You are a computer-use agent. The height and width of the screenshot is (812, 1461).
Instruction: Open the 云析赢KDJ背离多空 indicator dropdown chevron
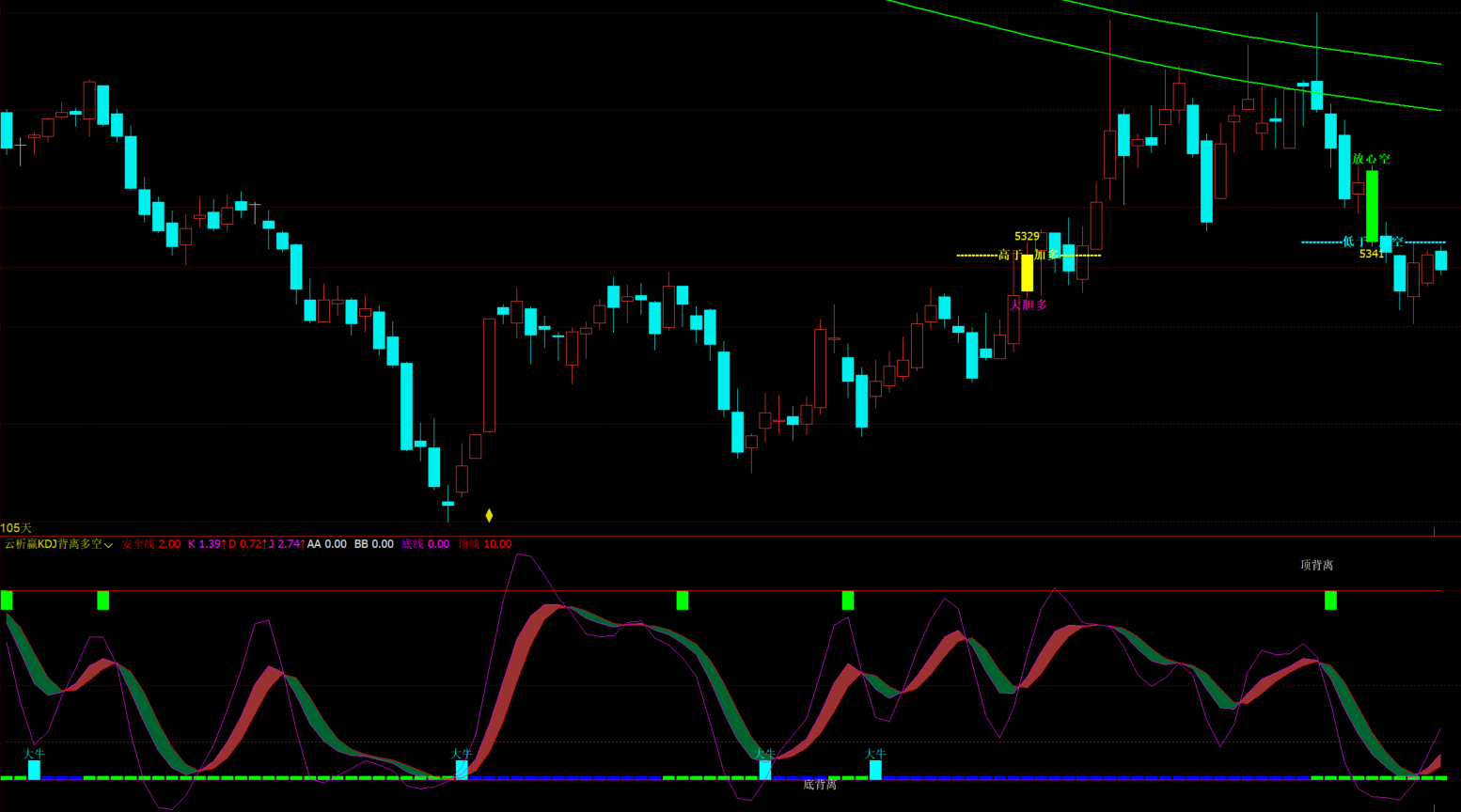[109, 545]
